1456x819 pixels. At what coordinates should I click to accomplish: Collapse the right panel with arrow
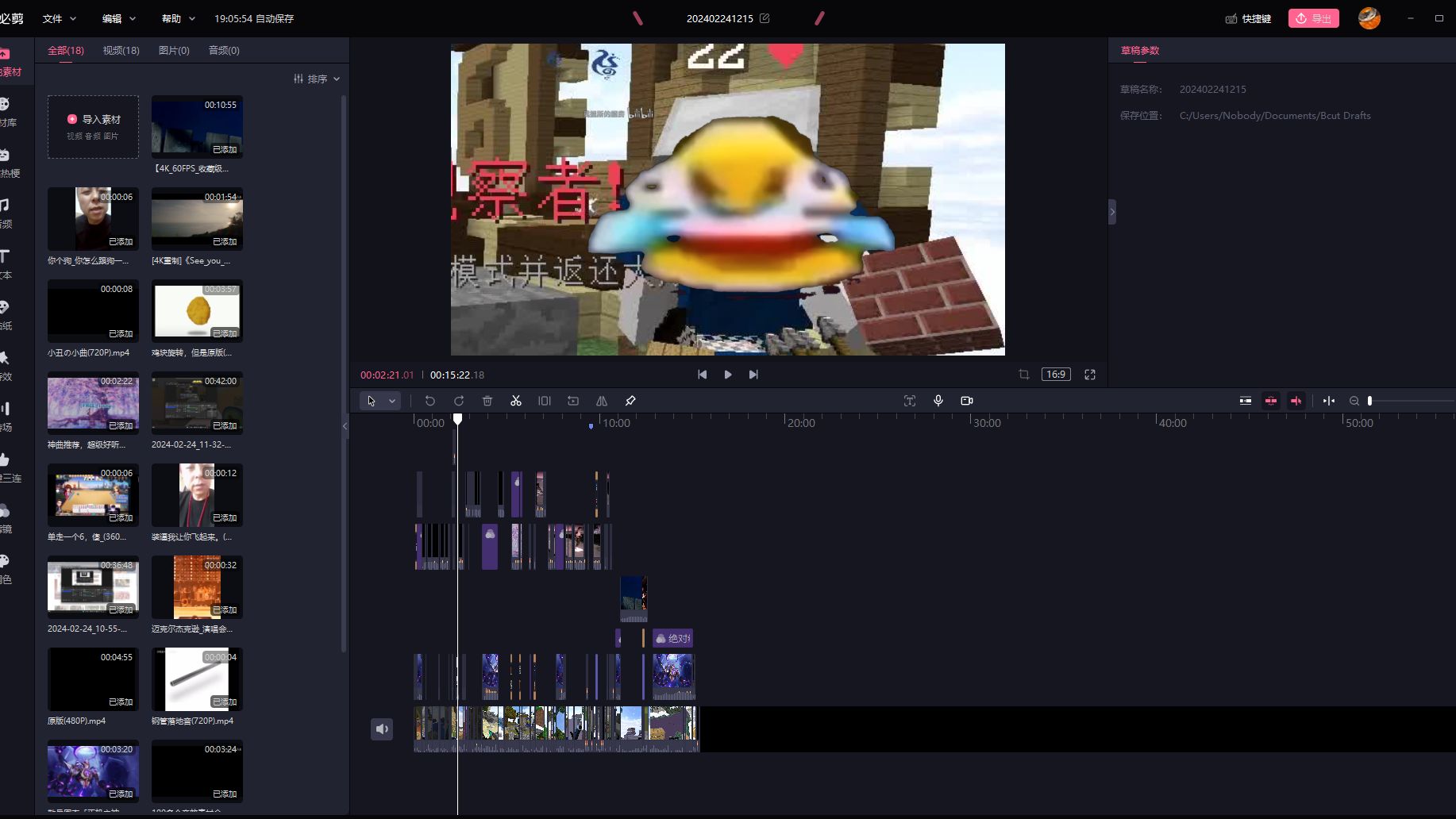[1112, 212]
